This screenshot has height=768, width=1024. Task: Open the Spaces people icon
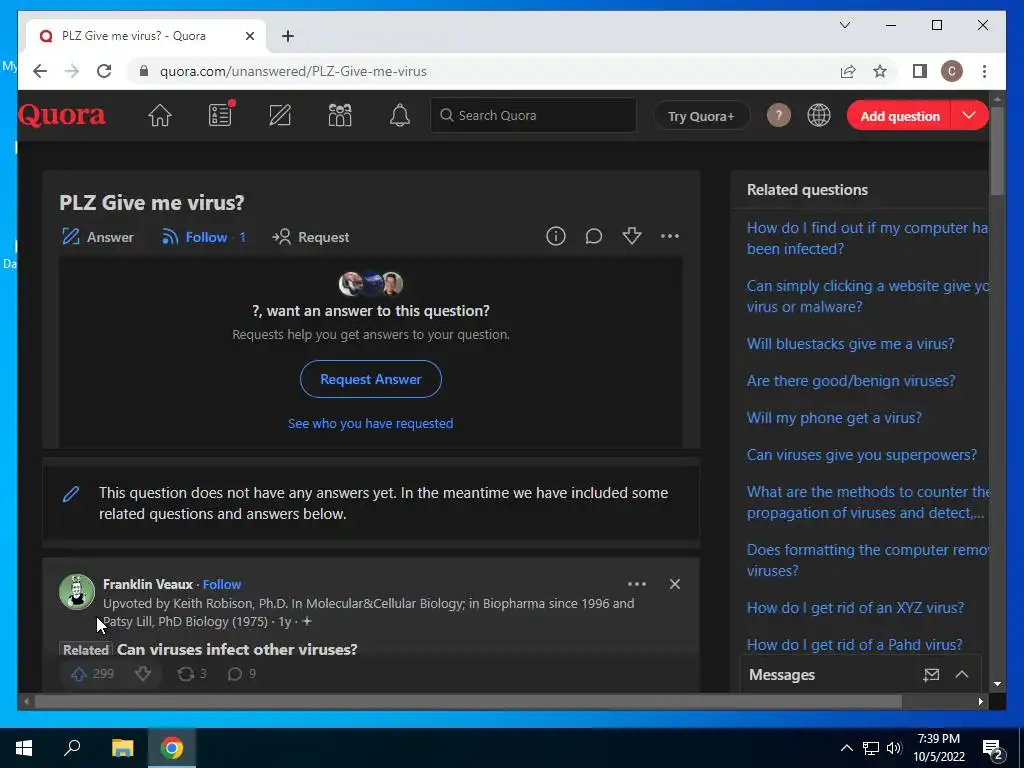click(x=340, y=116)
